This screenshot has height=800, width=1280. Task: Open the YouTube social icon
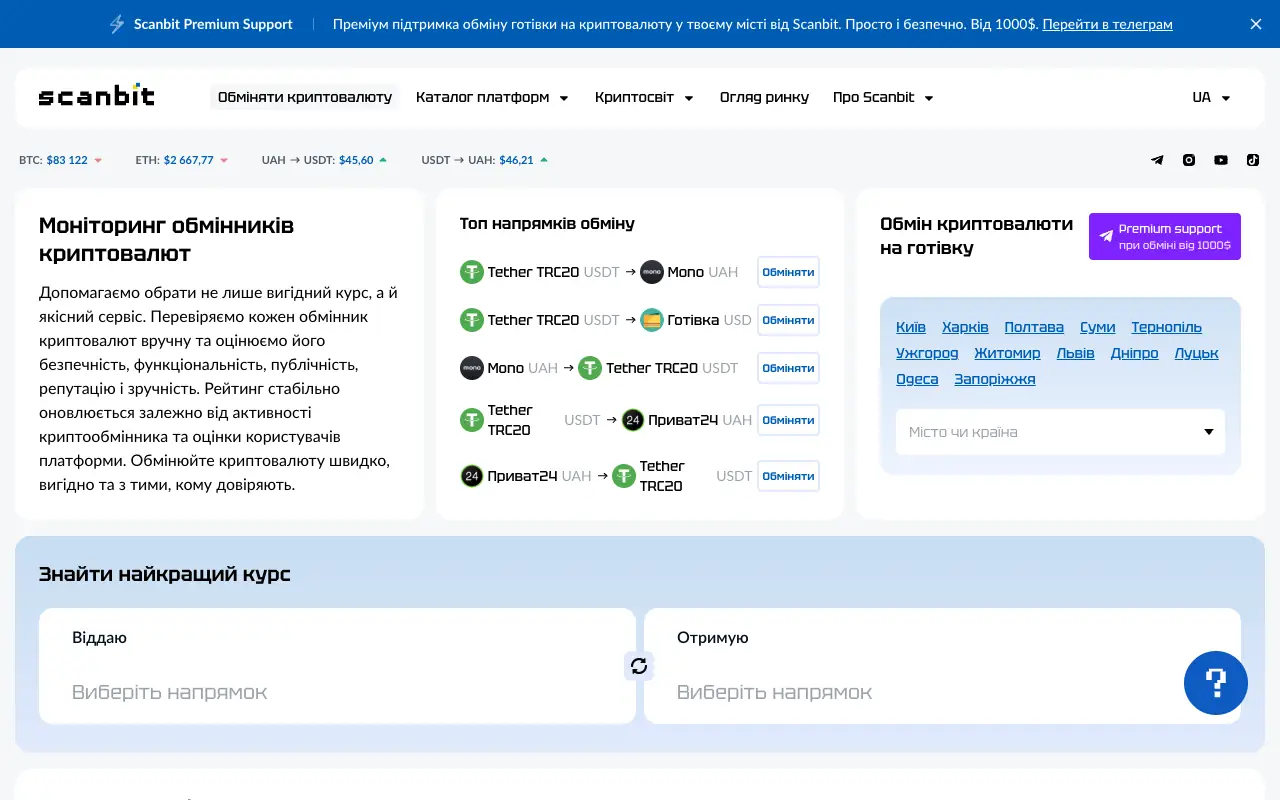coord(1221,160)
